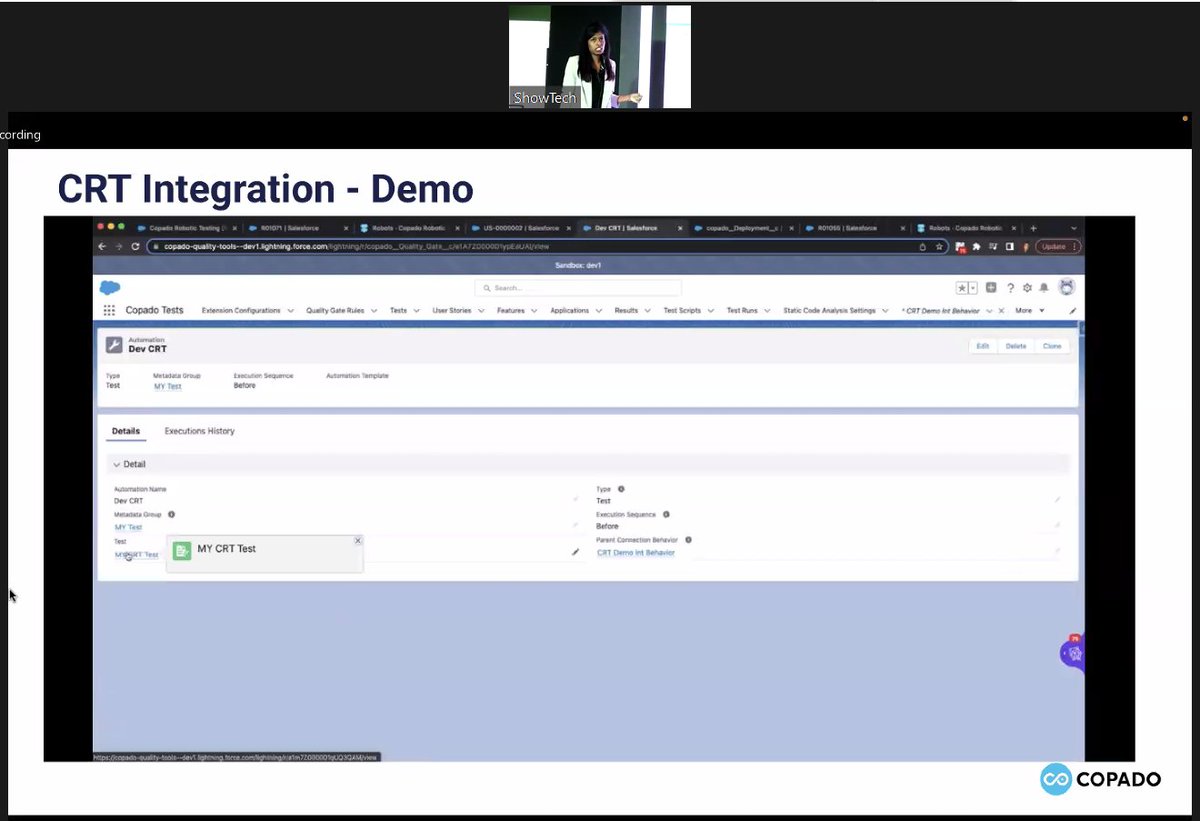Click the Clone button
Screen dimensions: 1200x821
click(1052, 346)
